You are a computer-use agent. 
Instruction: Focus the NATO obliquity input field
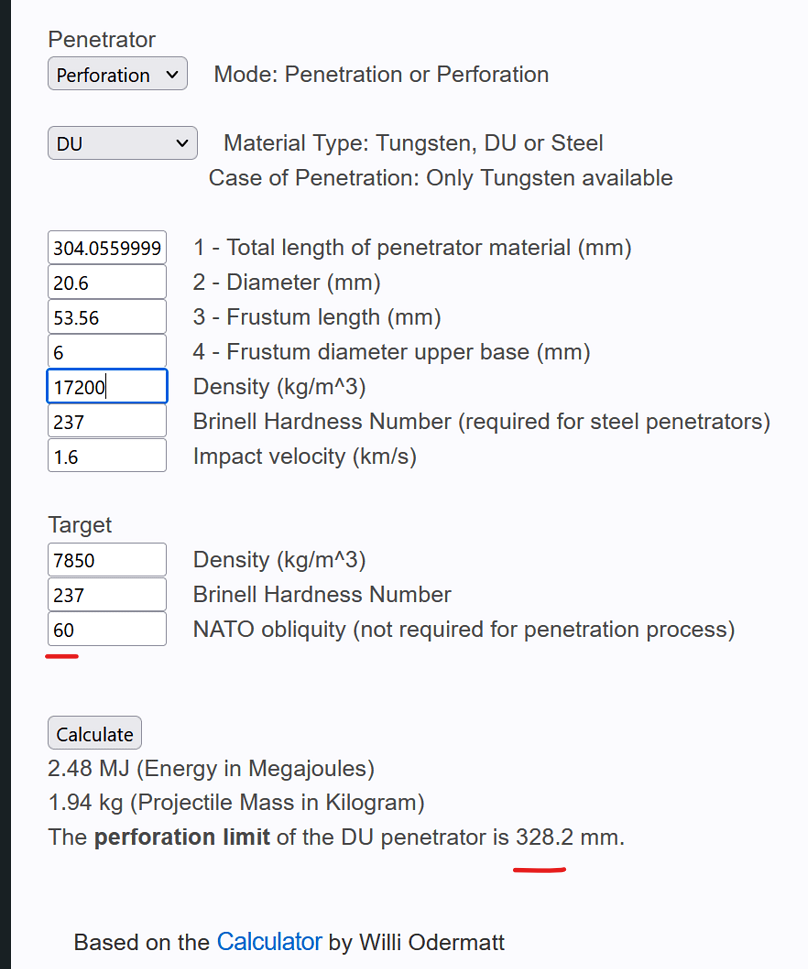click(107, 630)
